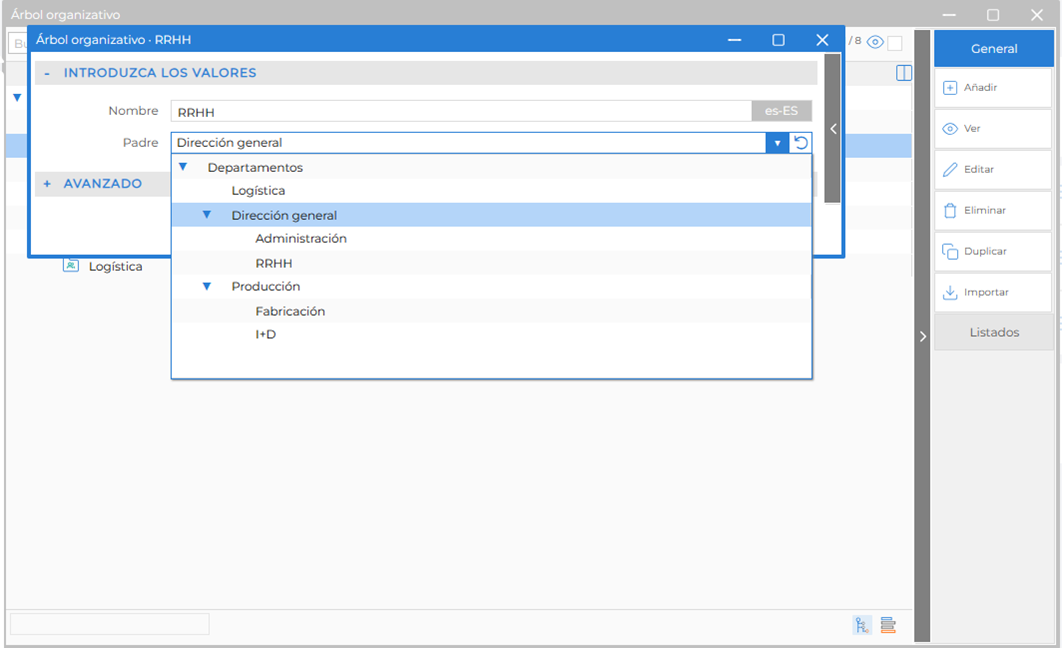Select Dirección general in dropdown tree
Screen dimensions: 1062x648
[x=284, y=215]
